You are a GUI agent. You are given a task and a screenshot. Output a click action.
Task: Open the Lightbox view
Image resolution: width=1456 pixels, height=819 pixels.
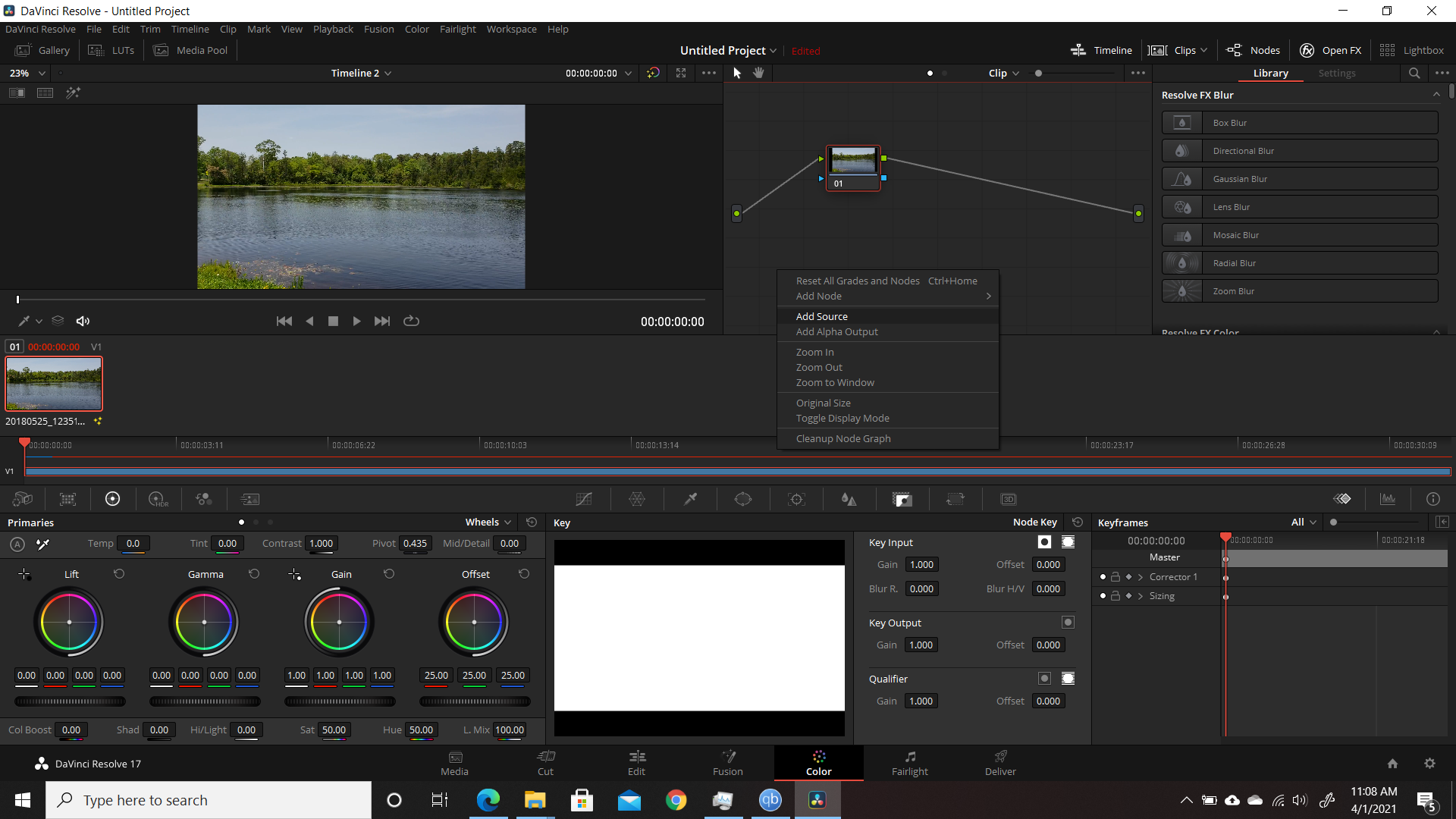click(x=1411, y=51)
